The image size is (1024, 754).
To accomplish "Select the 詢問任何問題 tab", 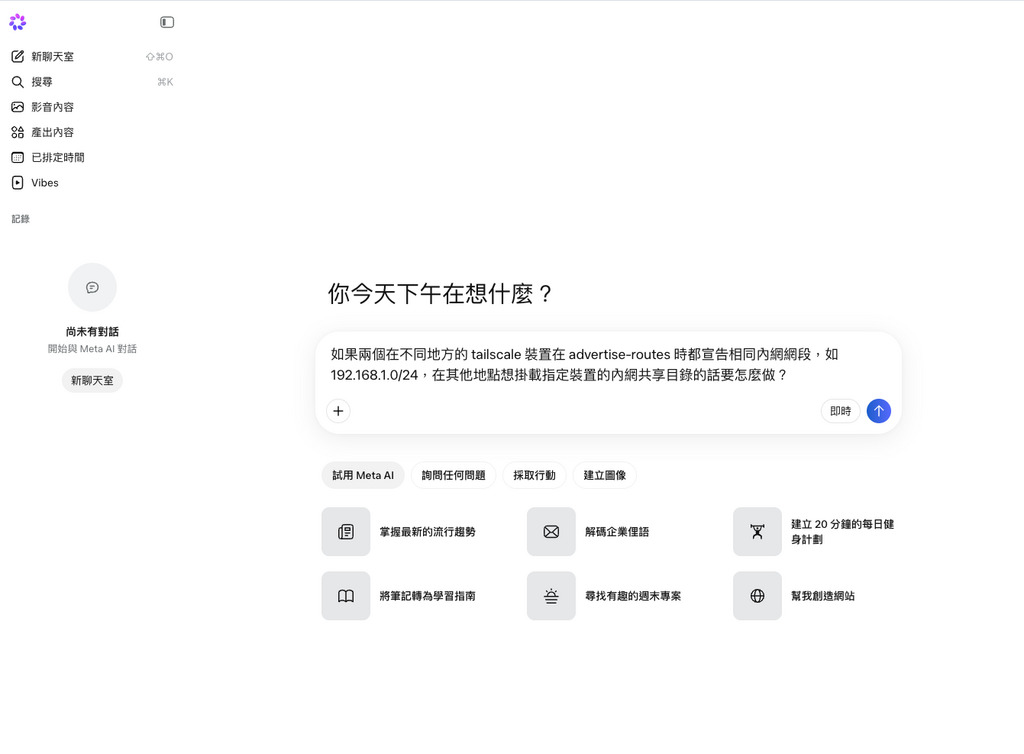I will point(453,475).
